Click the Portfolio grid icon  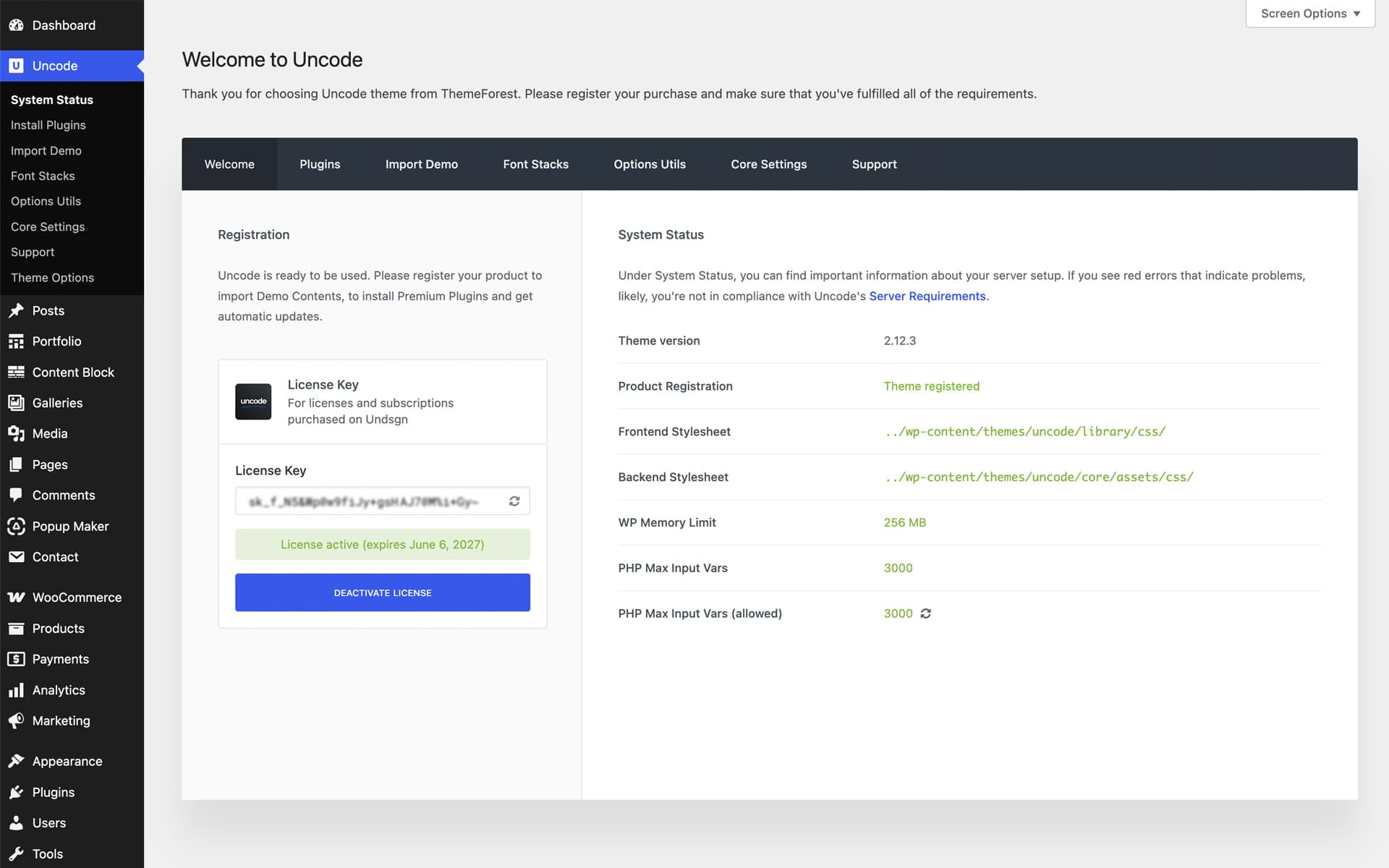coord(16,341)
